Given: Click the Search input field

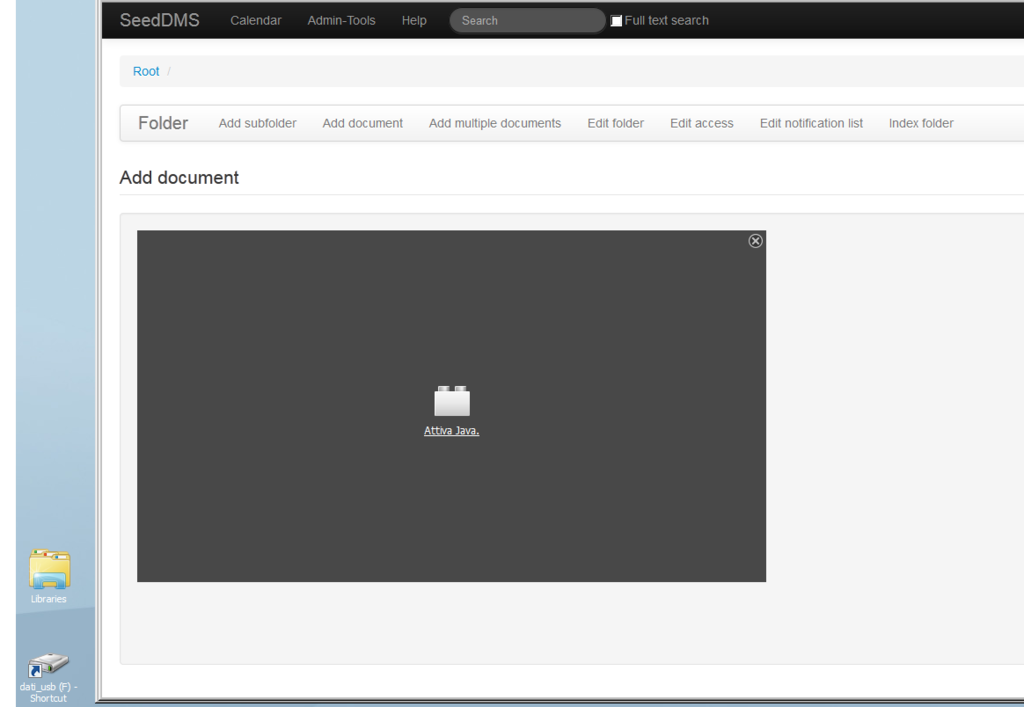Looking at the screenshot, I should pos(527,21).
